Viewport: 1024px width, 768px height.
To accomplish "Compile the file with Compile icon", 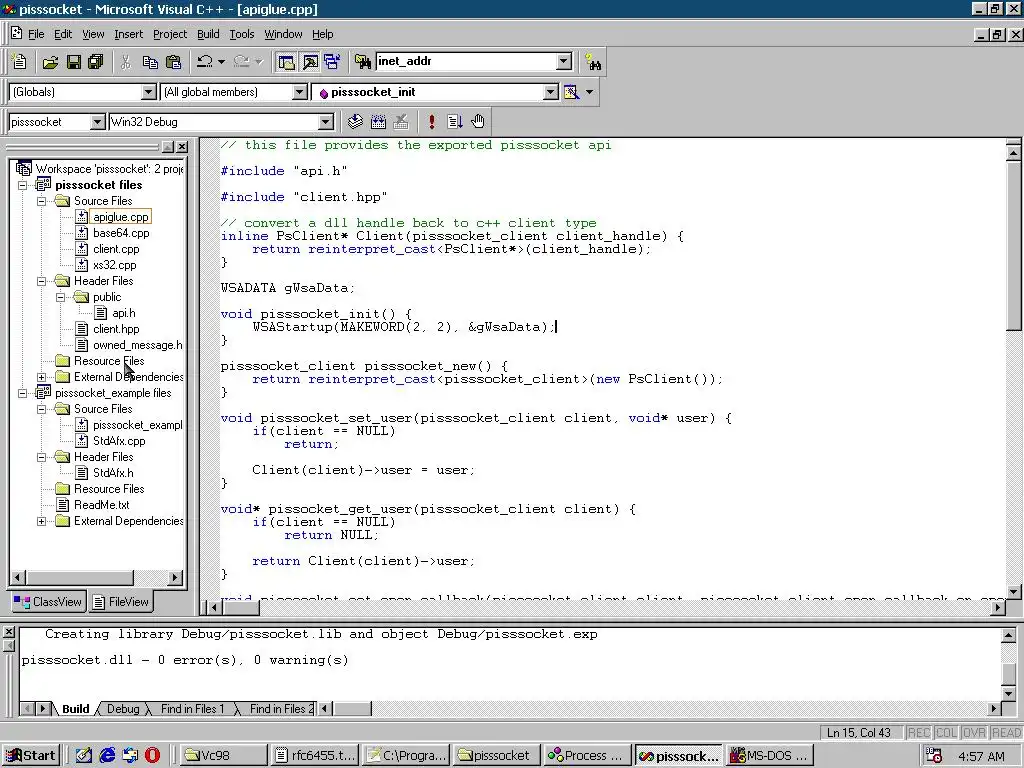I will point(355,121).
